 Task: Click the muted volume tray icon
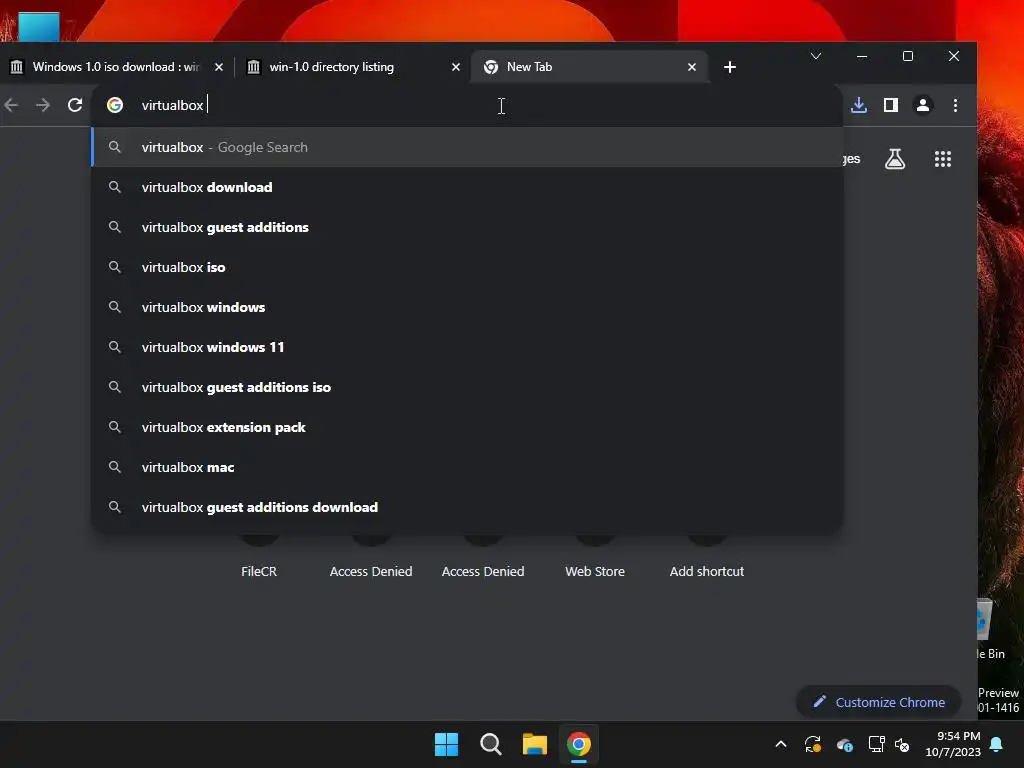point(902,744)
